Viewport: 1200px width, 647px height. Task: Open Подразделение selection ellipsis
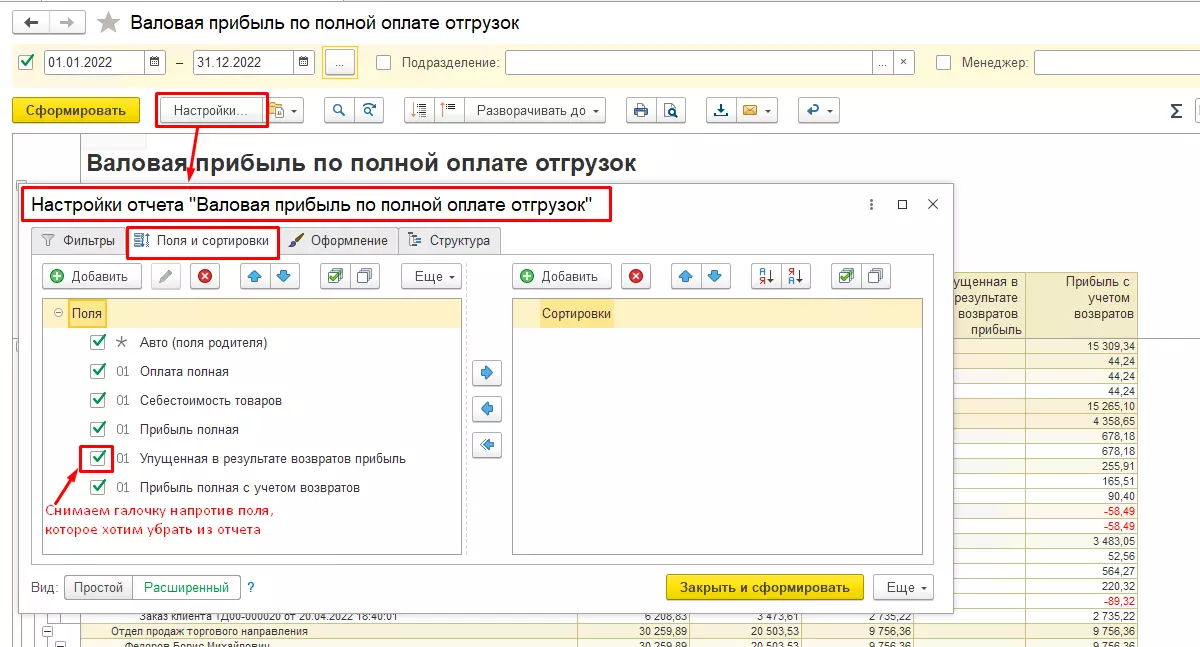tap(881, 62)
